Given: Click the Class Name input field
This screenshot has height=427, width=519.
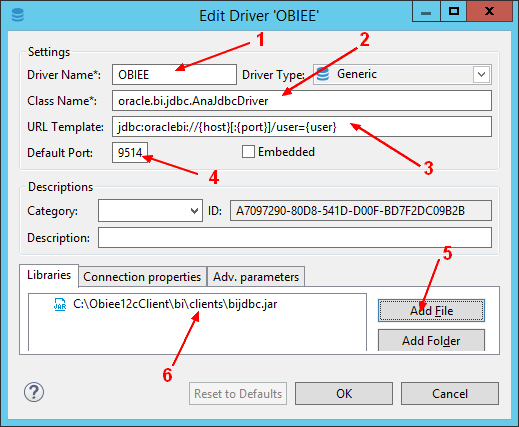Looking at the screenshot, I should pos(302,100).
